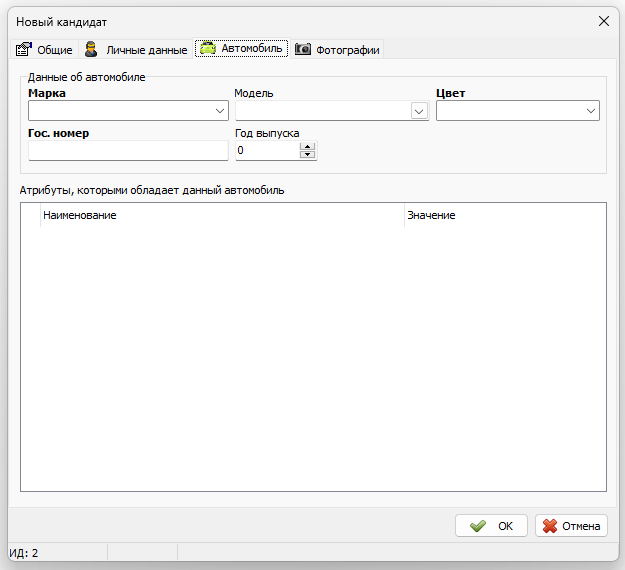The image size is (625, 570).
Task: Increase Год выпуска with up arrow
Action: (x=307, y=147)
